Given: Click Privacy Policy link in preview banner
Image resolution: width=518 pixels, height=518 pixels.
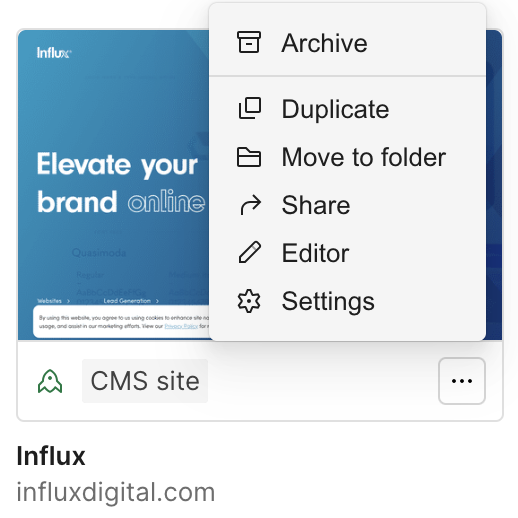Looking at the screenshot, I should click(181, 326).
